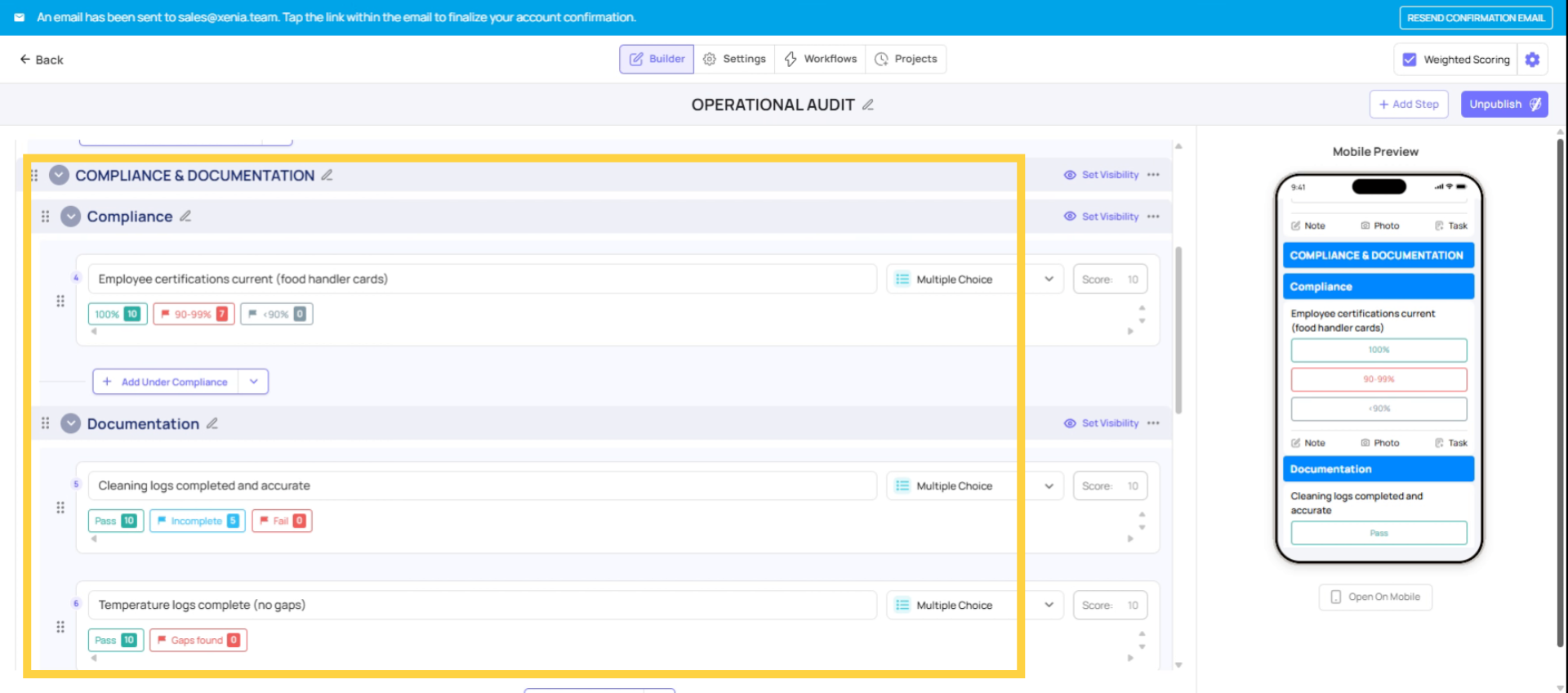Switch to the Settings tab

pos(734,59)
